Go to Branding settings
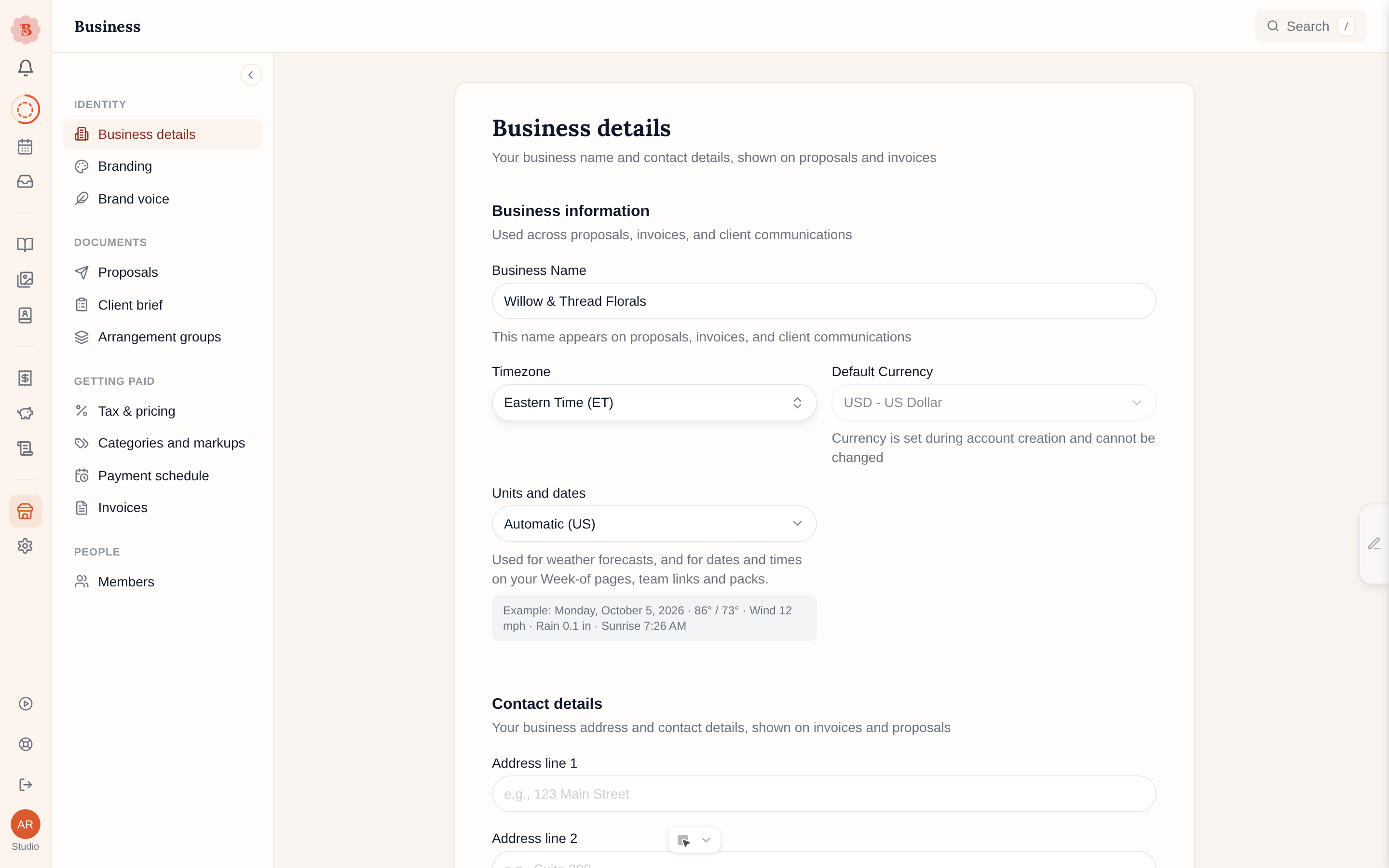The height and width of the screenshot is (868, 1389). [163, 166]
